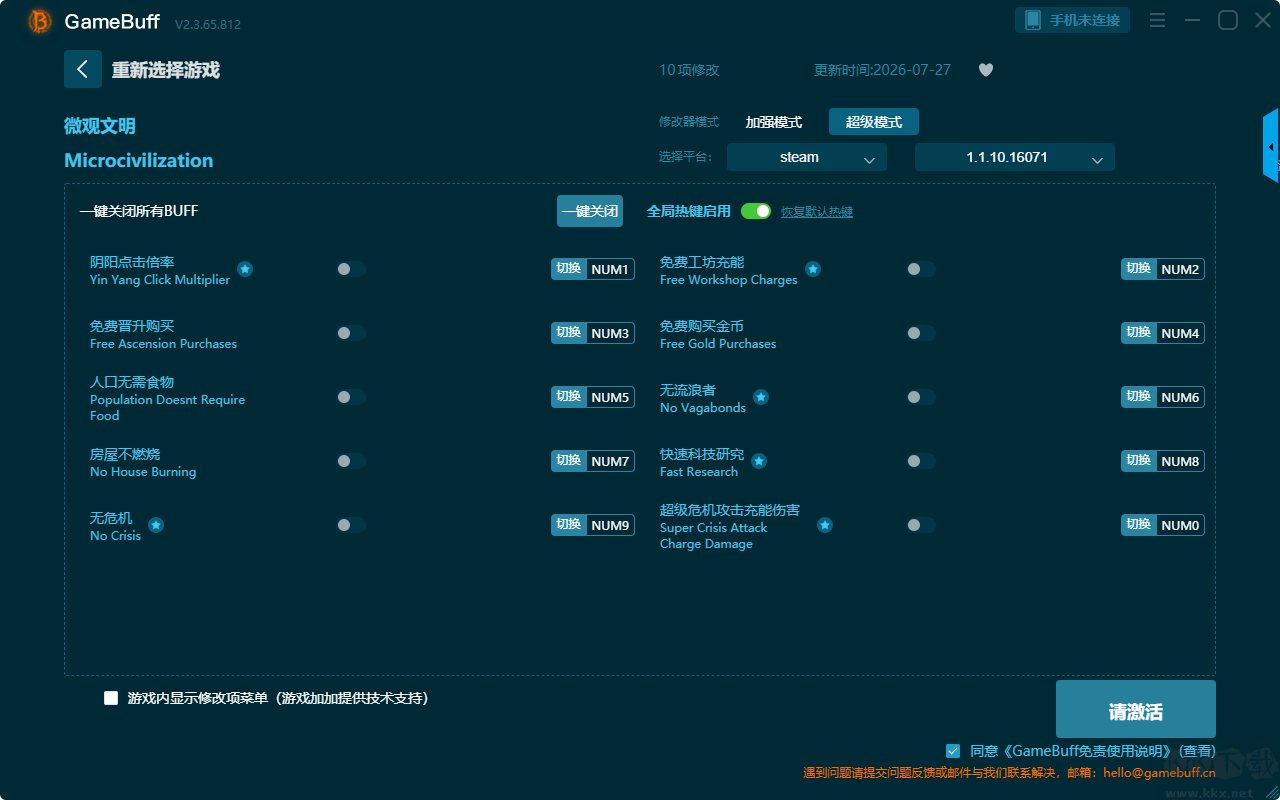Click the 一键关闭 button
This screenshot has height=800, width=1280.
point(590,211)
